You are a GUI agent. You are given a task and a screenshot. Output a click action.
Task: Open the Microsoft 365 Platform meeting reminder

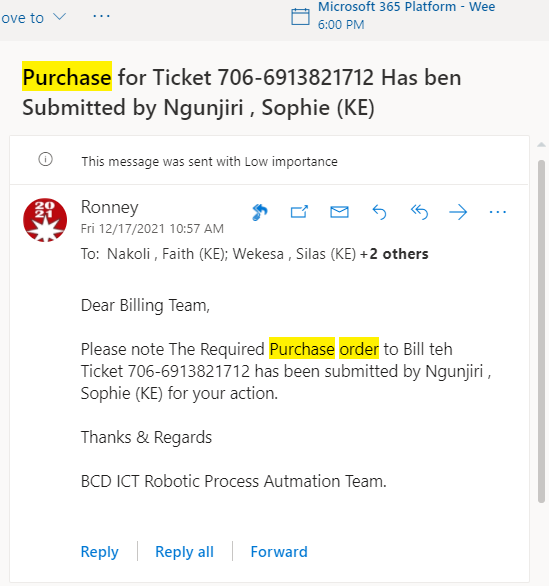[407, 16]
